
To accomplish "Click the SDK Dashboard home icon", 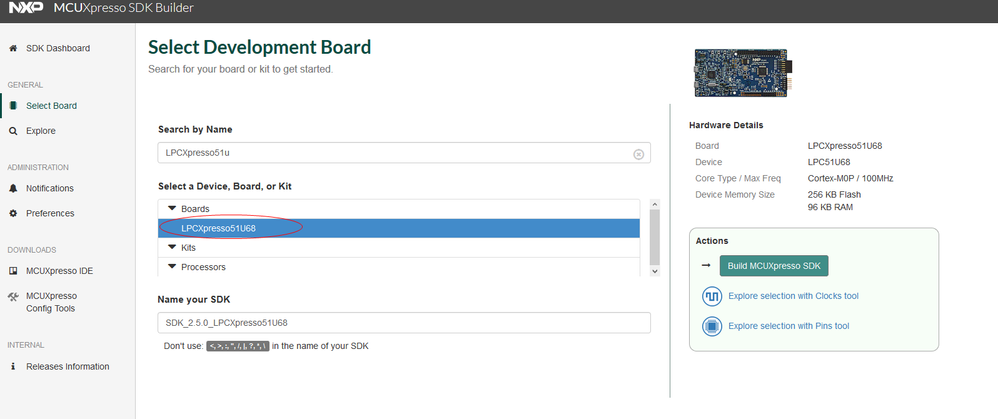I will pos(13,48).
